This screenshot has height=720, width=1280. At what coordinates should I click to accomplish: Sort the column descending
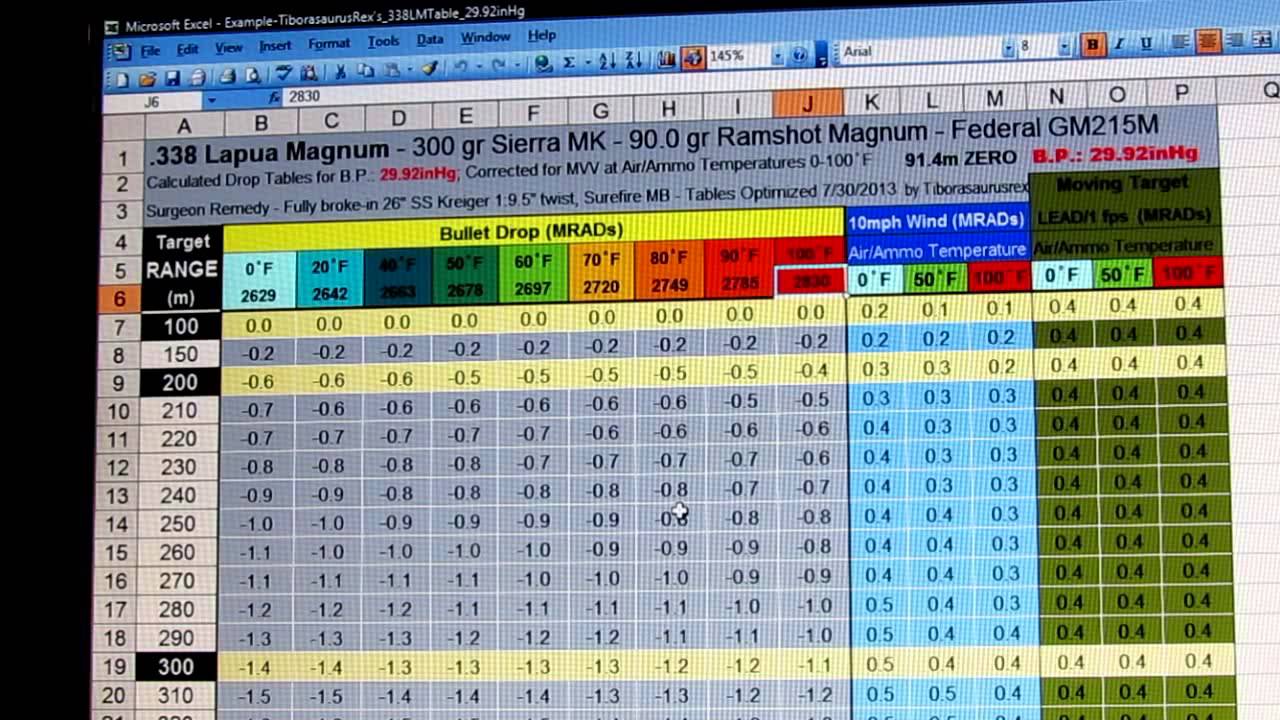pos(633,60)
